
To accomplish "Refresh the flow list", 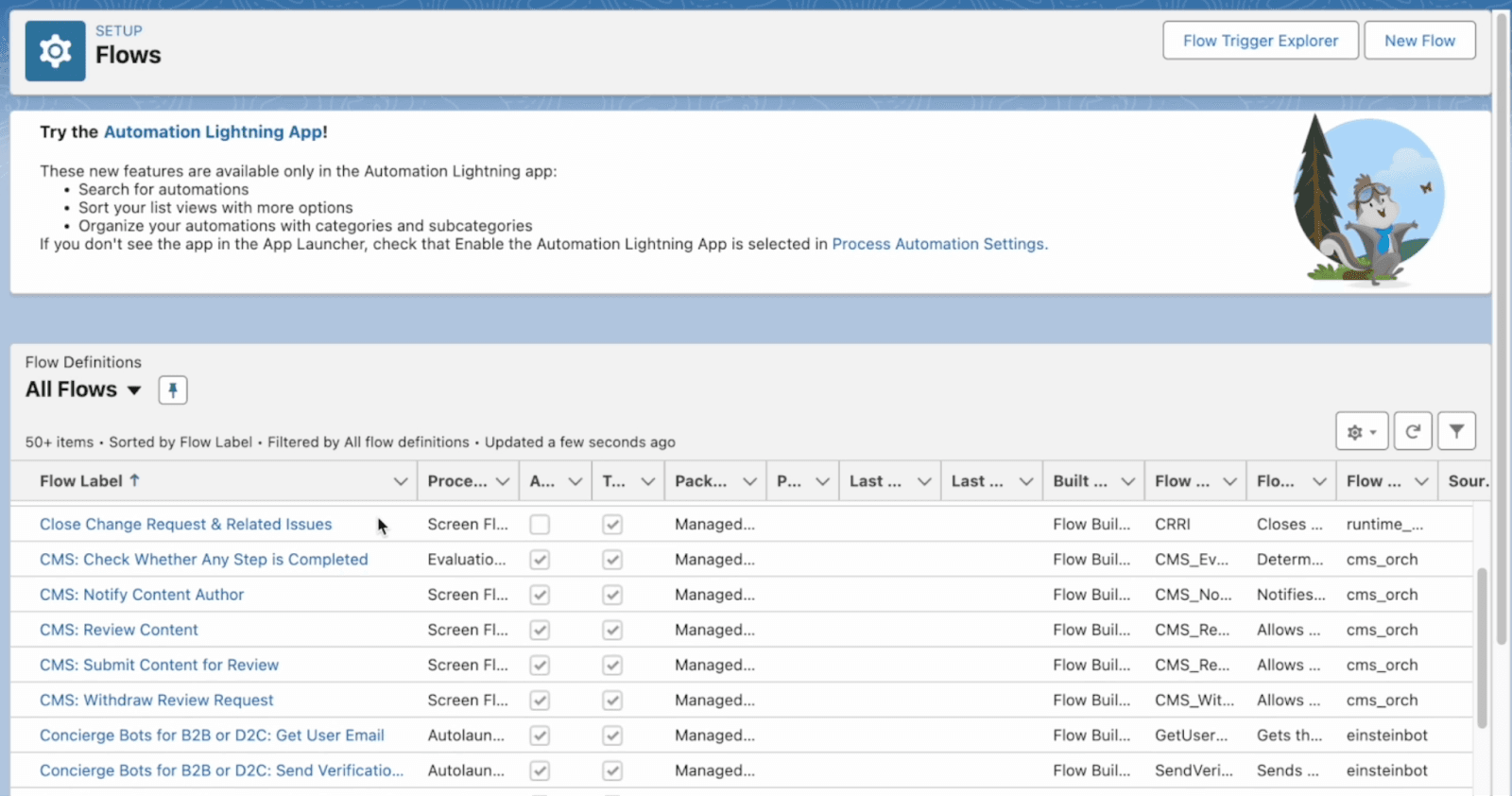I will tap(1413, 432).
